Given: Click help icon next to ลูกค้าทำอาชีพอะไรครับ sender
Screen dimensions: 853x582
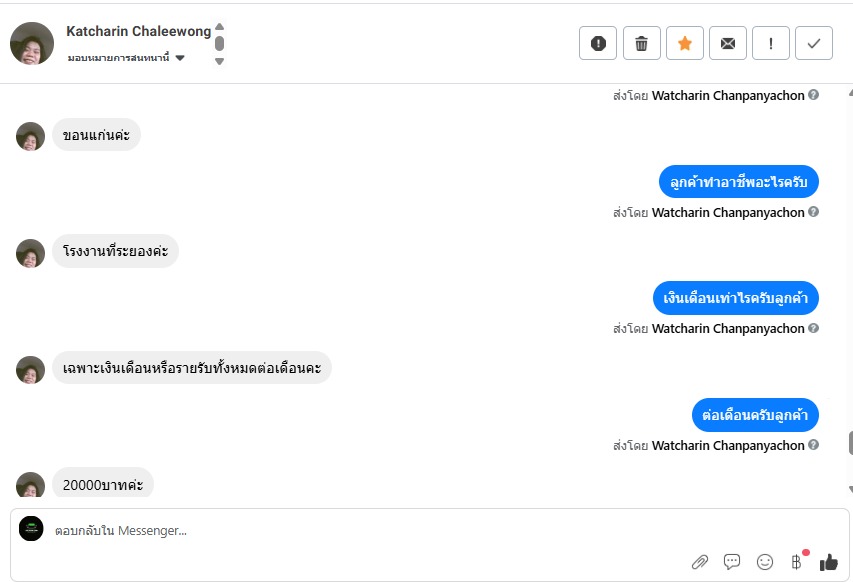Looking at the screenshot, I should [x=813, y=212].
